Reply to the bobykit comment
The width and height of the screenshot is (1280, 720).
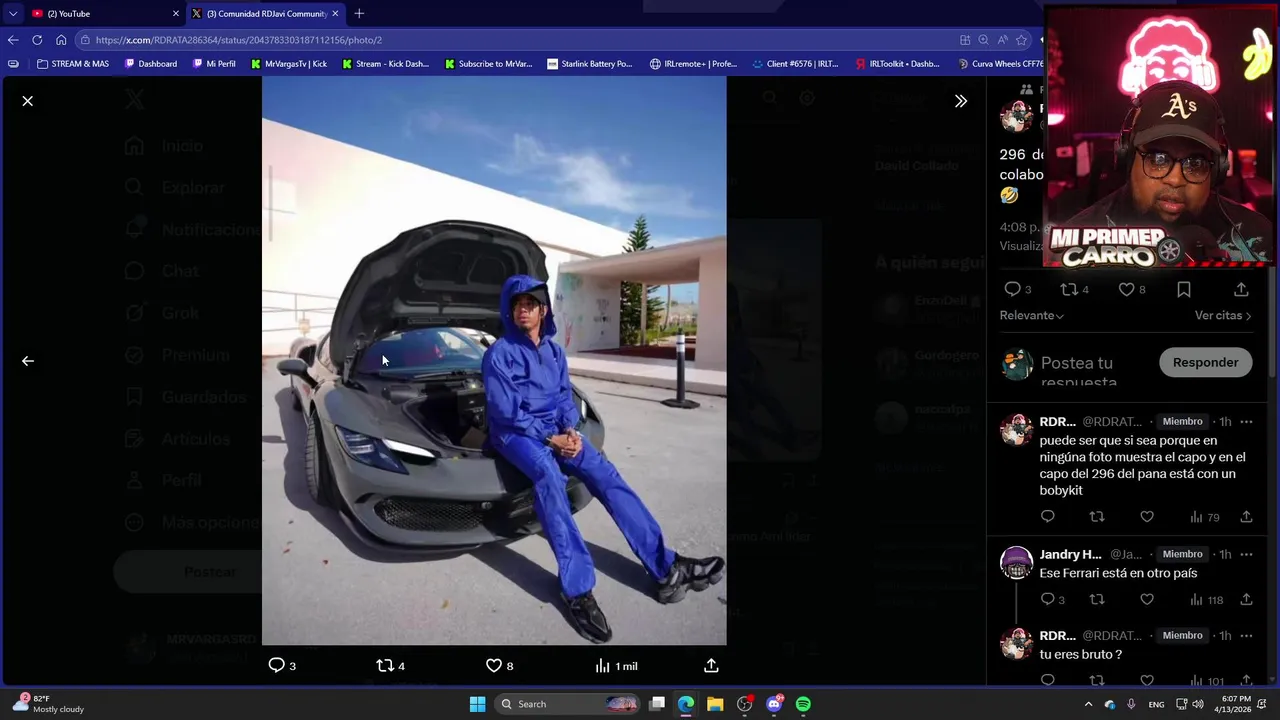point(1047,517)
